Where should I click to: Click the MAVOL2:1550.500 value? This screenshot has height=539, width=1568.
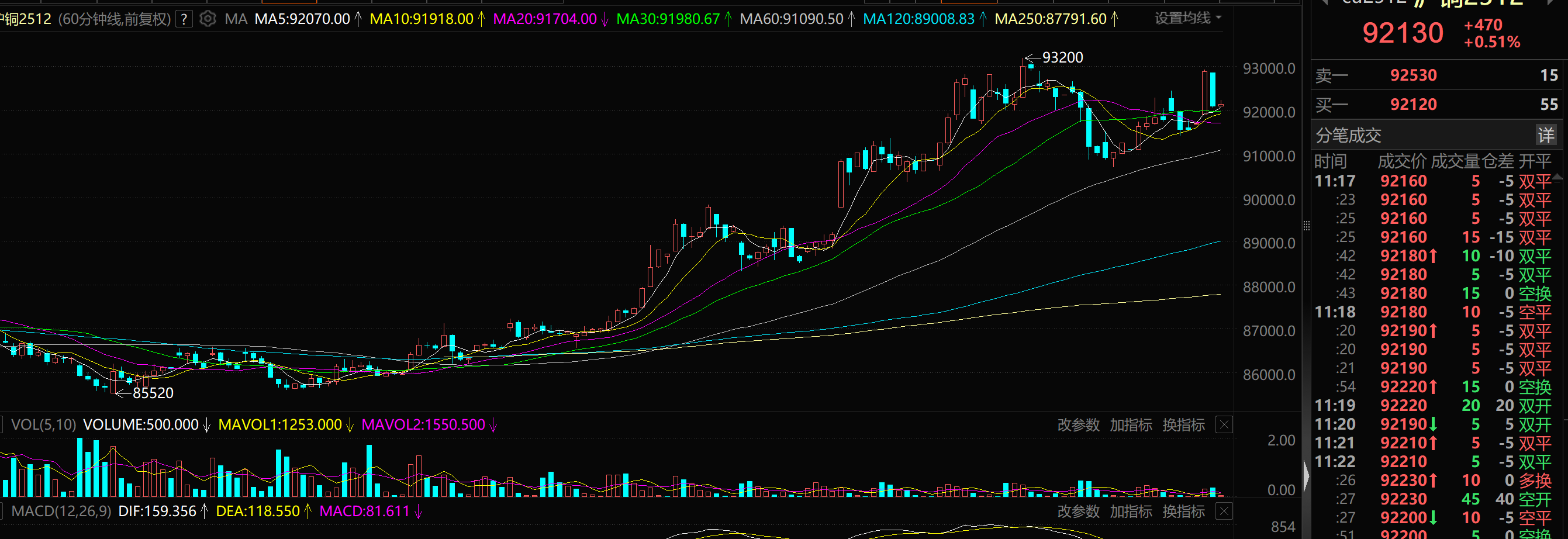pos(423,424)
